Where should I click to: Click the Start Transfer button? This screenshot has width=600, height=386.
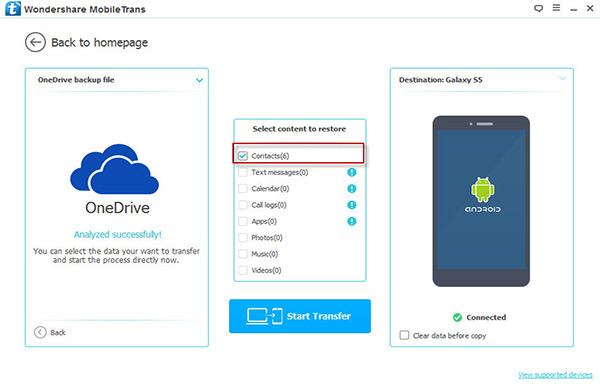tap(300, 316)
